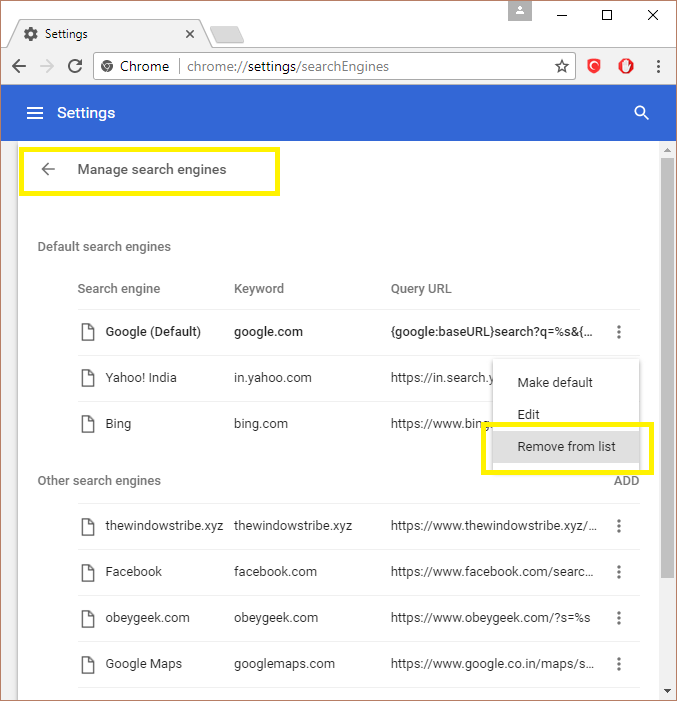Open more actions for Google (Default)
677x701 pixels.
point(619,332)
